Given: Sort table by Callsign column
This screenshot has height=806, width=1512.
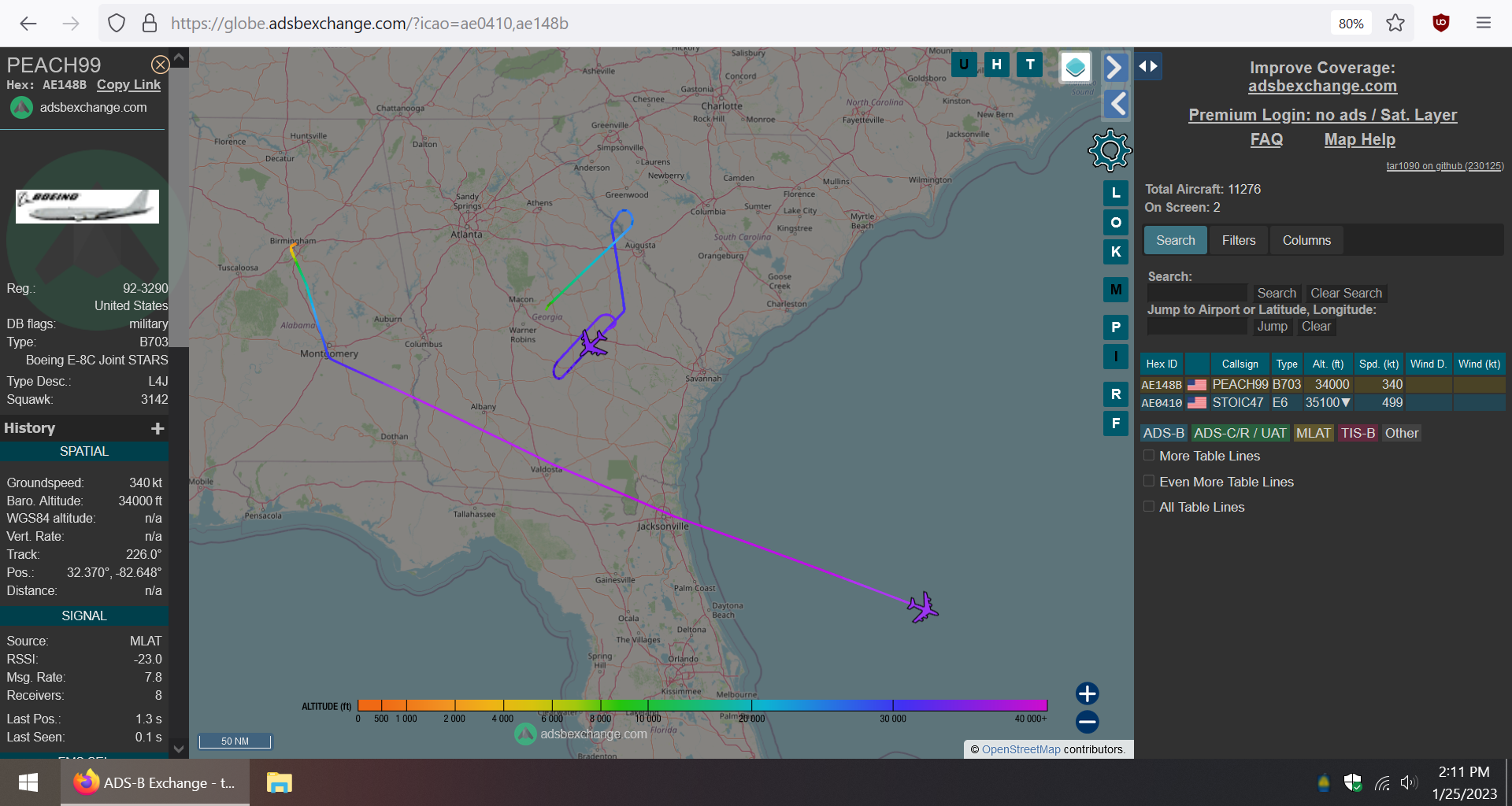Looking at the screenshot, I should point(1240,364).
